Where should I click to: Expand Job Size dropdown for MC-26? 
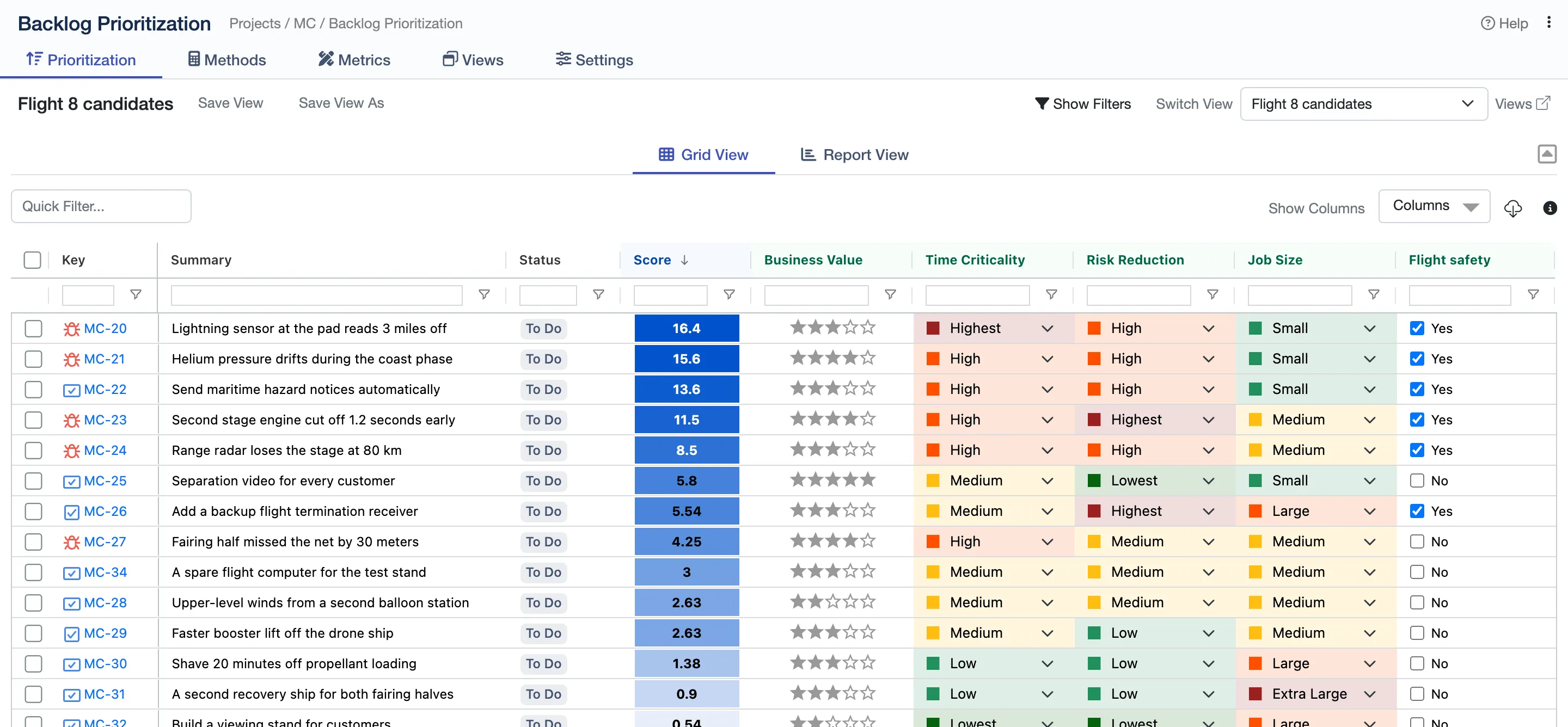pos(1370,512)
